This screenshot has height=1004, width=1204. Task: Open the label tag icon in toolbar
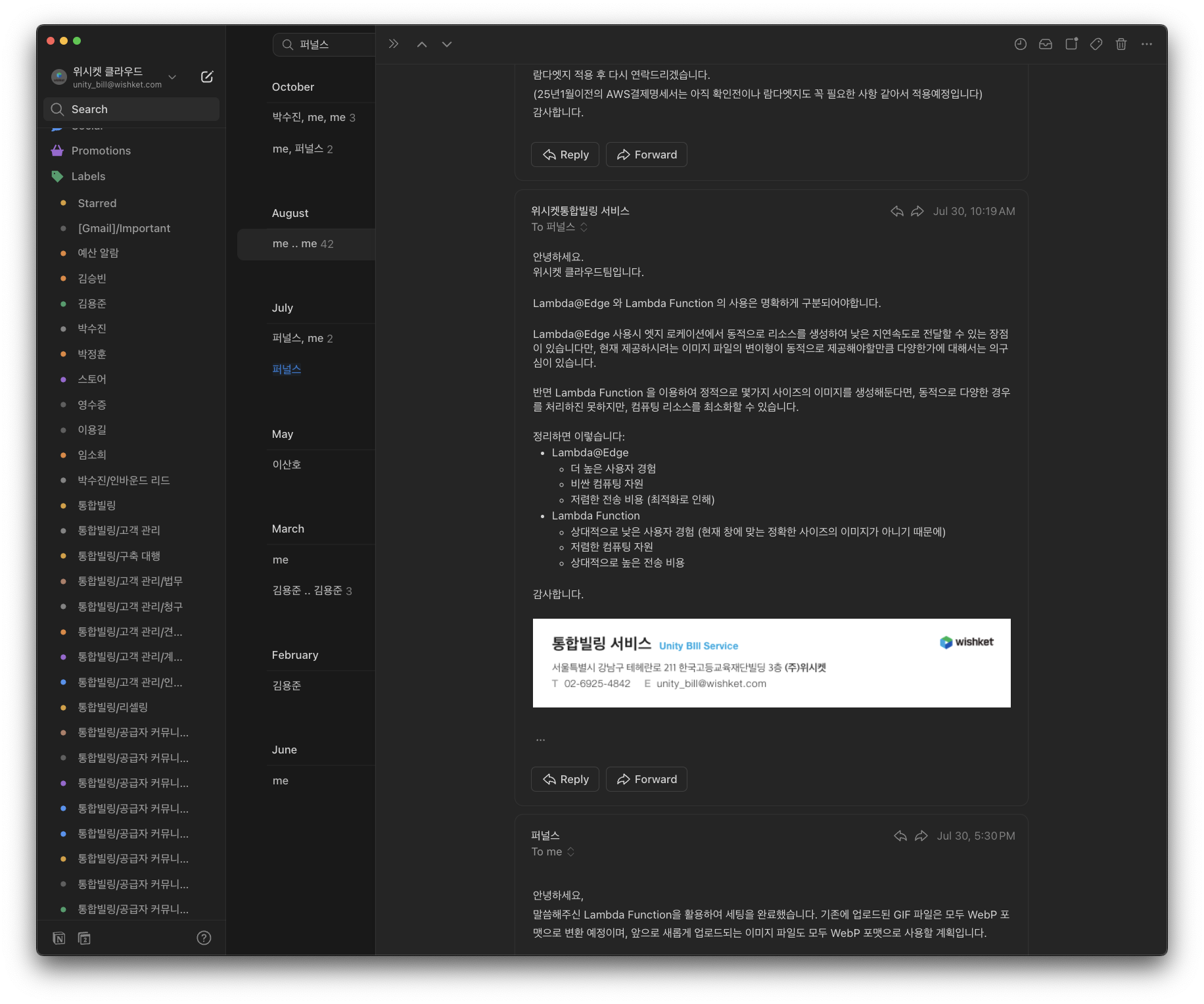[x=1096, y=44]
